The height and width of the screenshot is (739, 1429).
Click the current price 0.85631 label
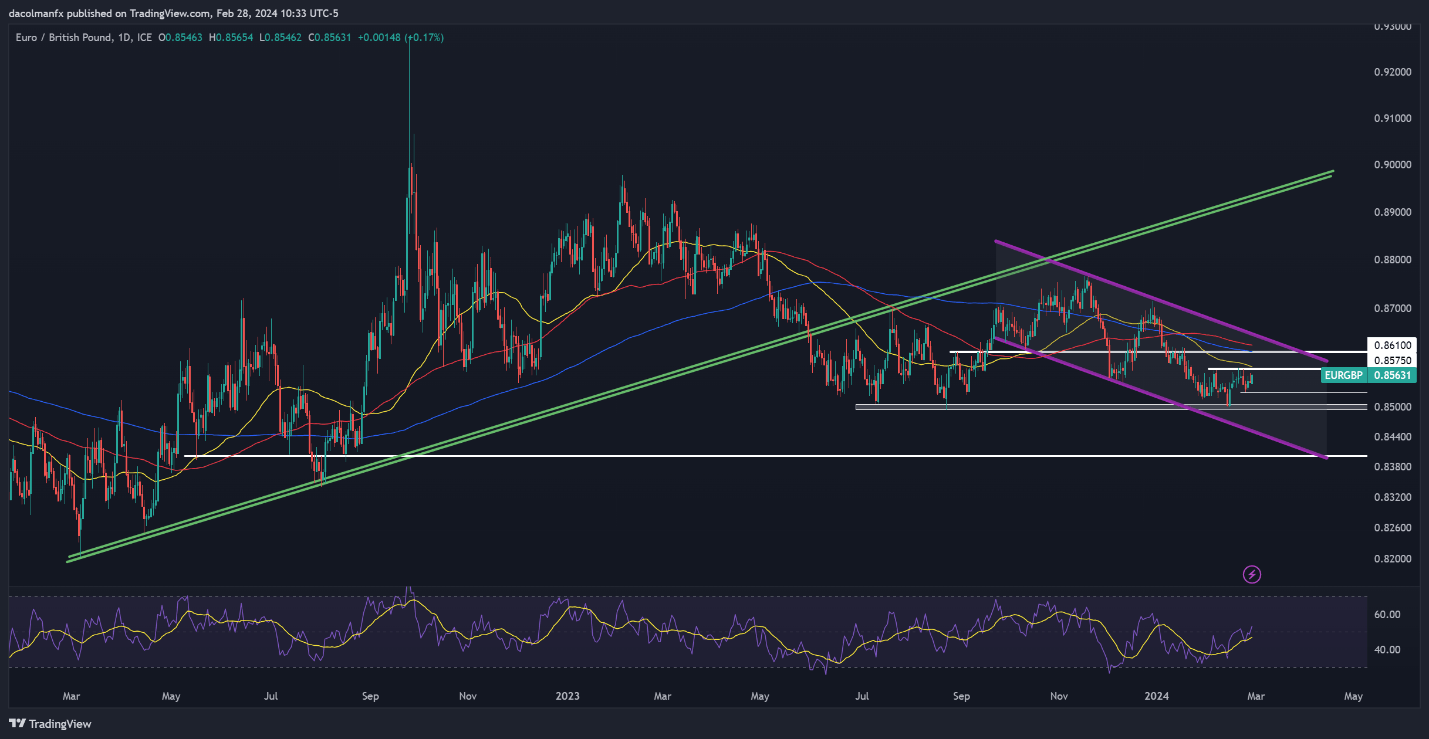(1392, 376)
